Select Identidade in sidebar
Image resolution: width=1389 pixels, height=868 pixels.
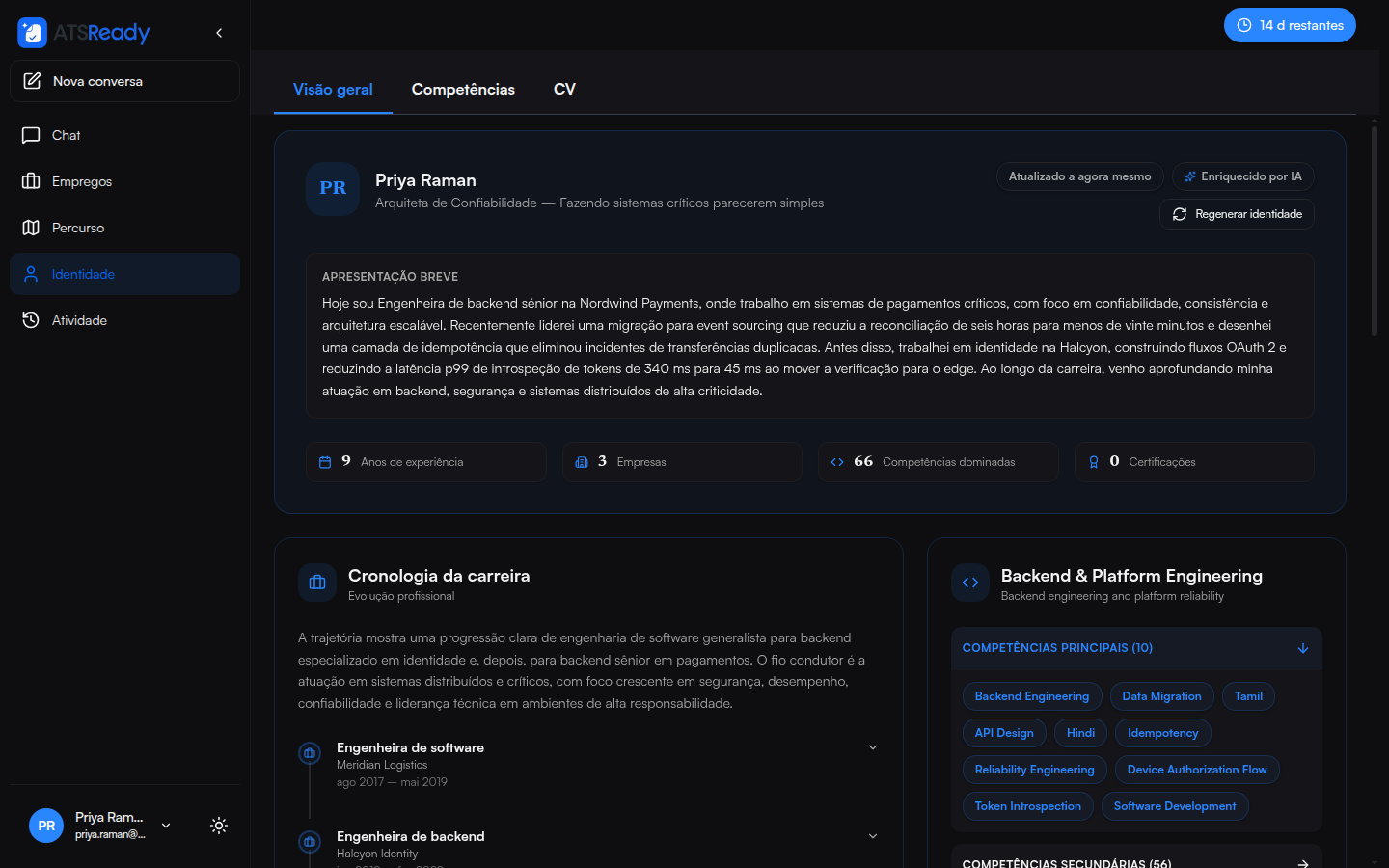click(x=124, y=274)
